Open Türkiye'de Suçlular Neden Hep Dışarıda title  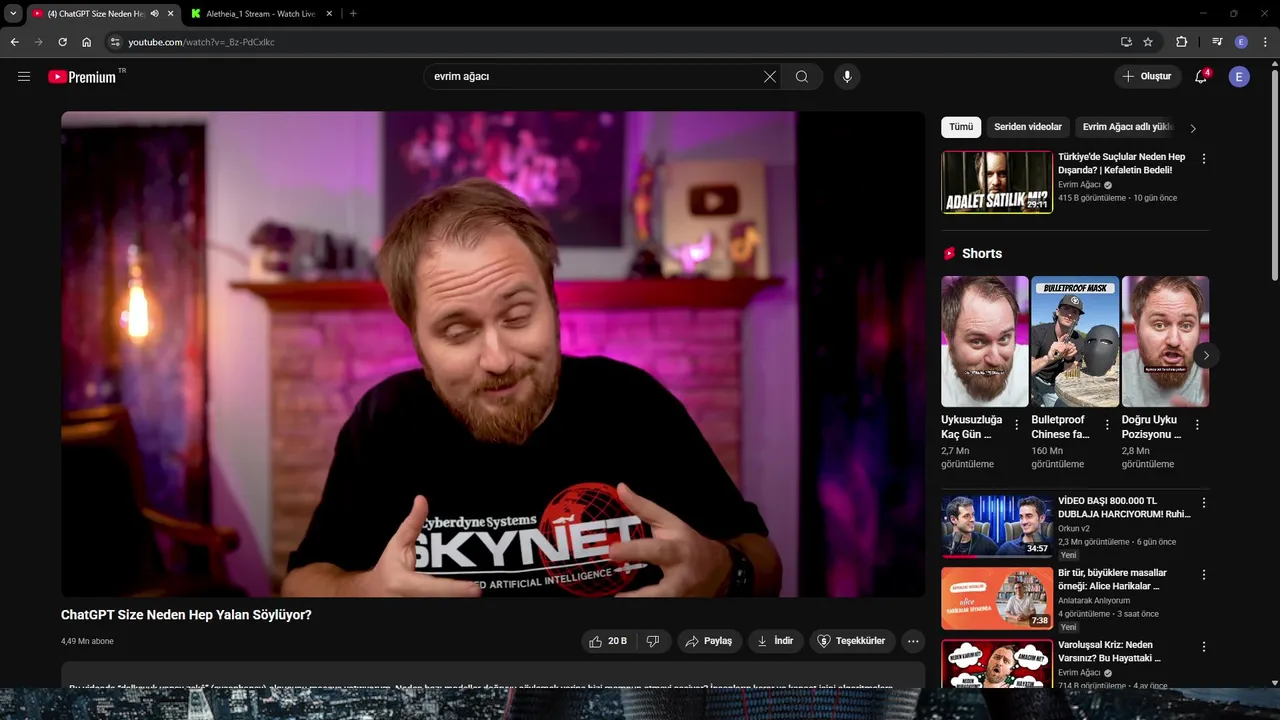click(x=1122, y=163)
